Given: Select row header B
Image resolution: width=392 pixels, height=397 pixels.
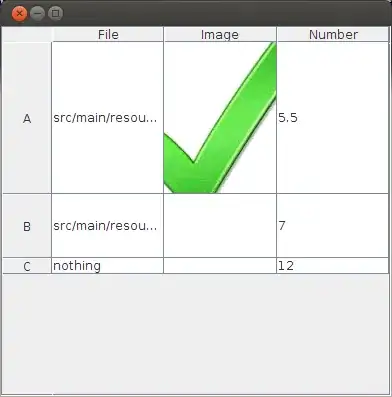Looking at the screenshot, I should click(27, 226).
